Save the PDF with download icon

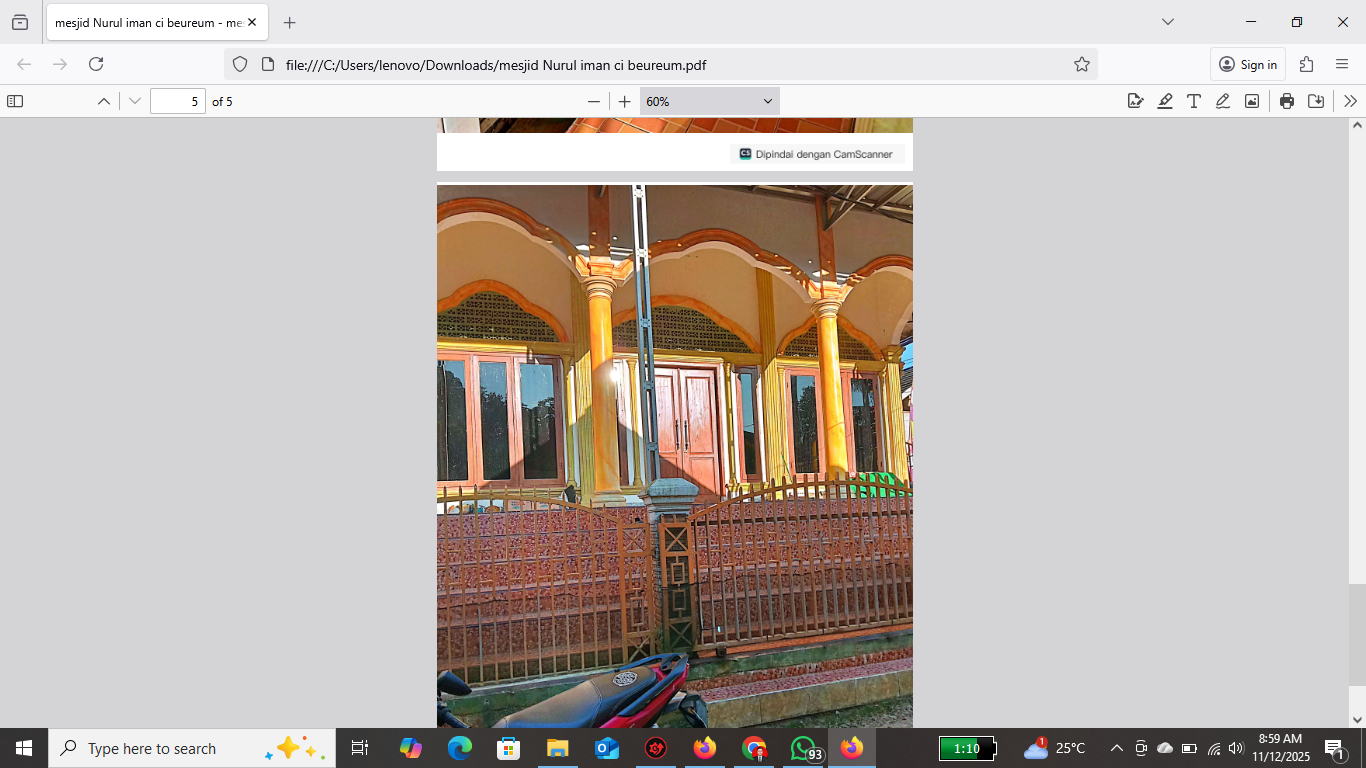click(x=1316, y=101)
